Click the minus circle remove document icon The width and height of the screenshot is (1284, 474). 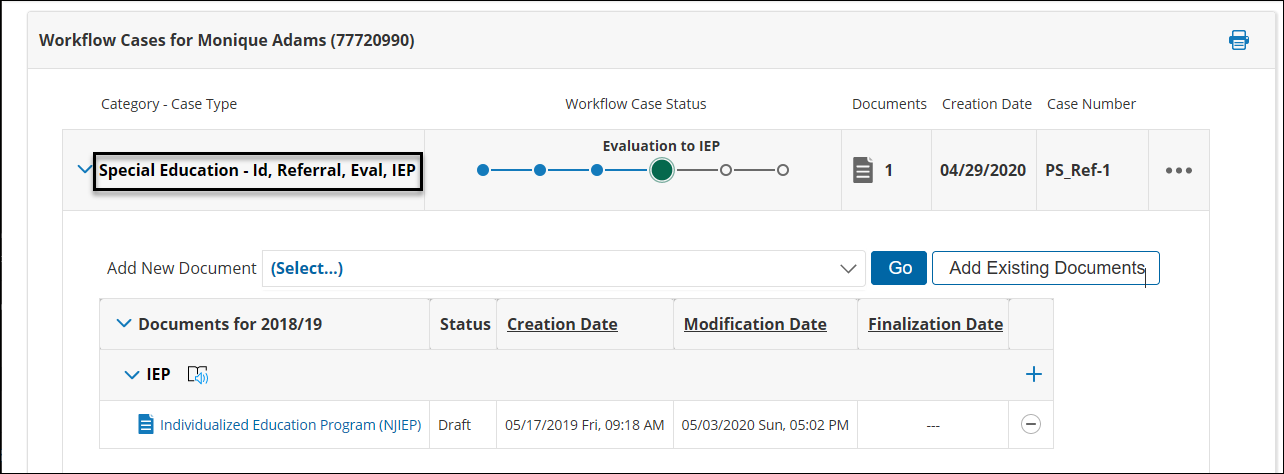(x=1030, y=425)
